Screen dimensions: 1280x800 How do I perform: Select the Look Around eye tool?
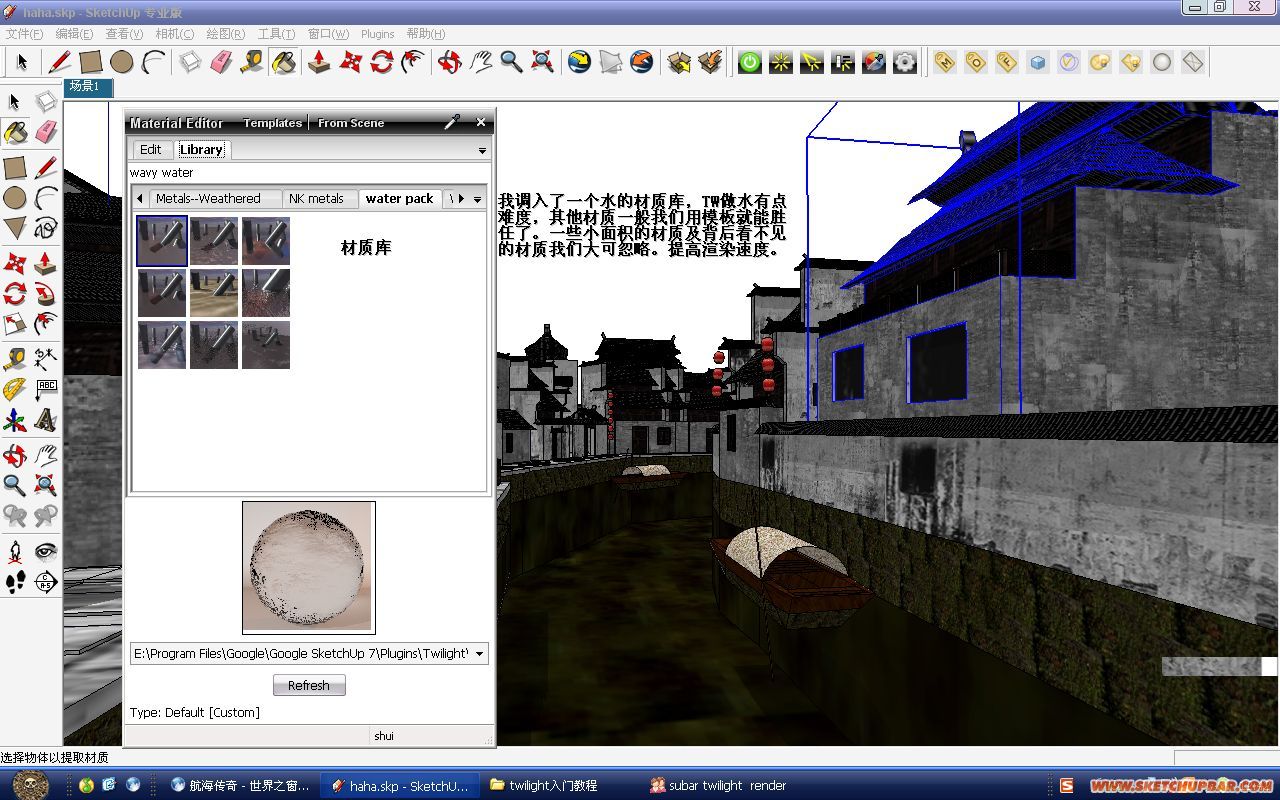click(46, 551)
